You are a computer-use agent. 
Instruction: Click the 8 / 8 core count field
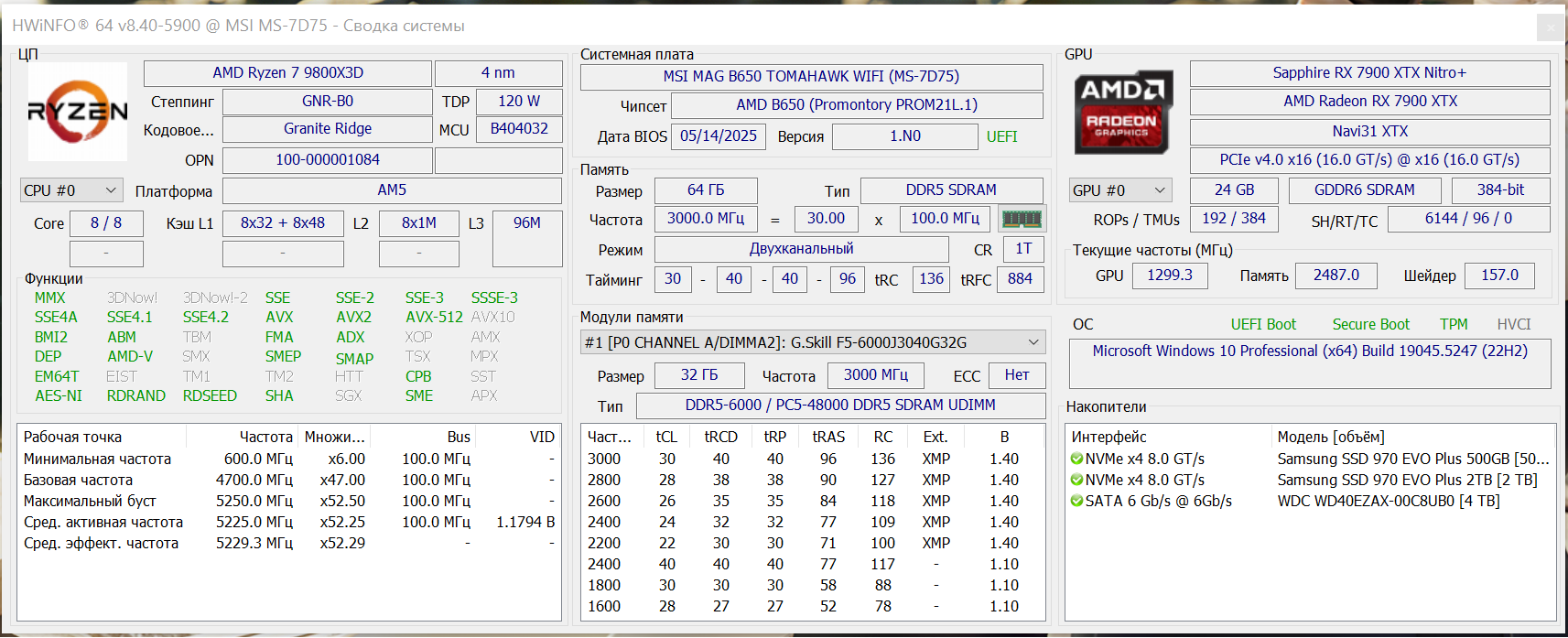[106, 223]
